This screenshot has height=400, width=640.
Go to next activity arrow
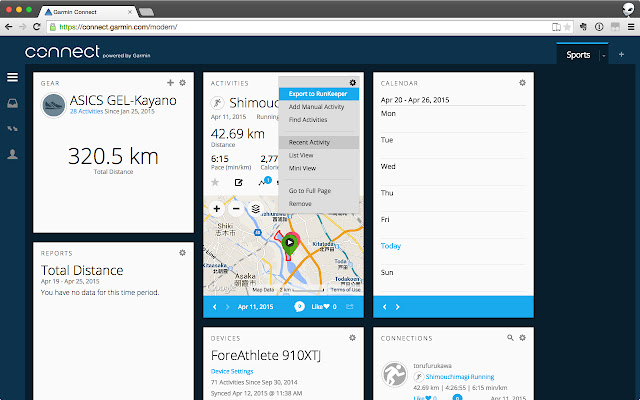[228, 307]
